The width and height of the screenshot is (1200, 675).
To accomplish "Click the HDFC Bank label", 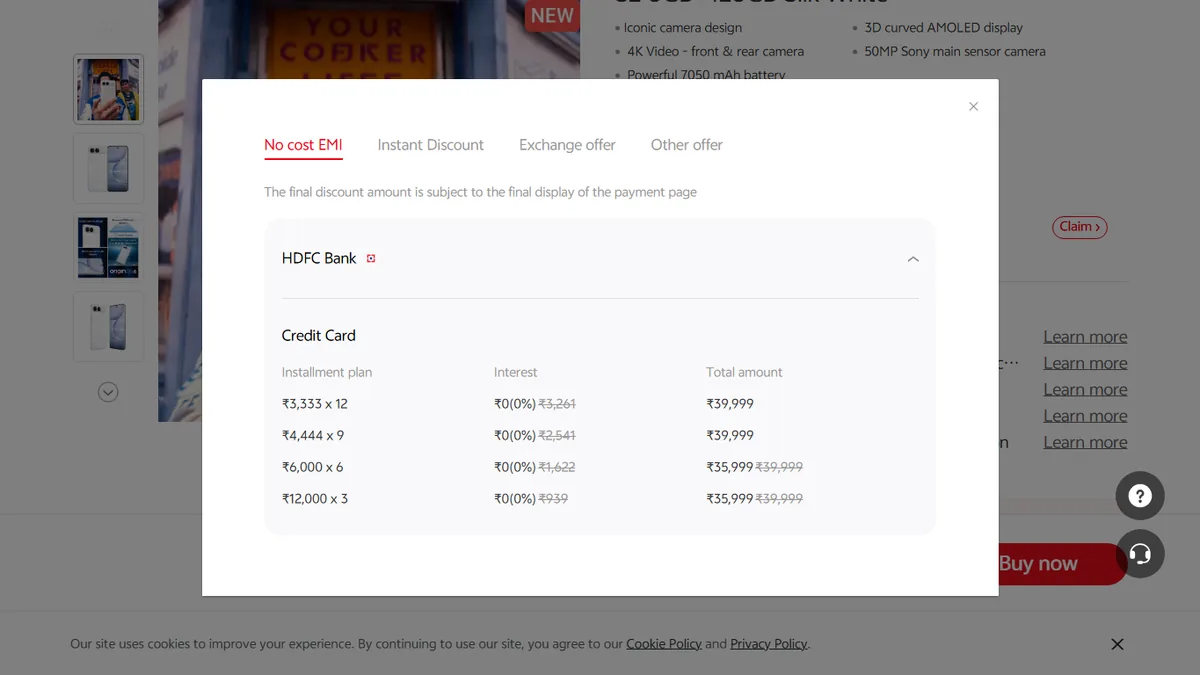I will click(x=319, y=258).
